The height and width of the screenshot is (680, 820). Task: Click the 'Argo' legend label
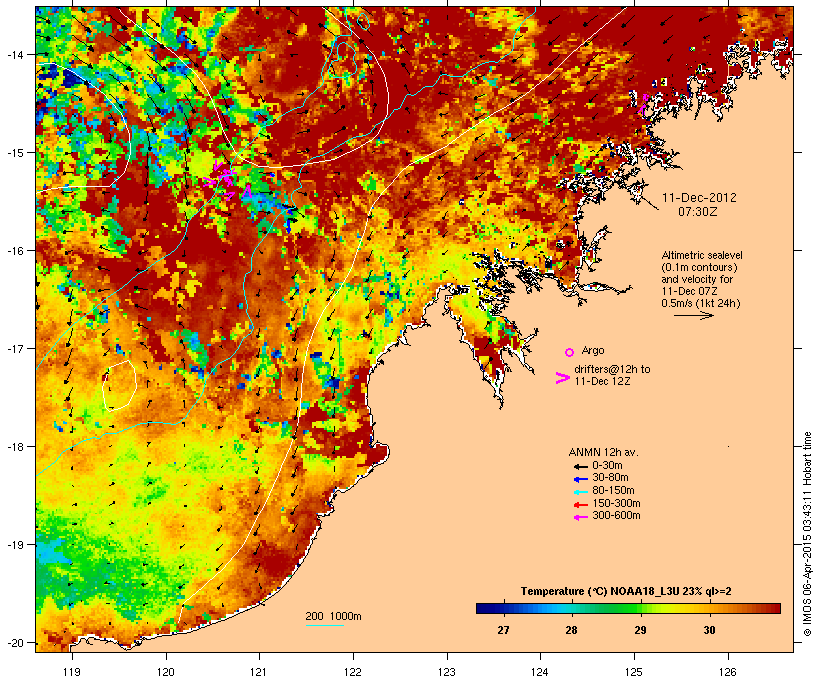[593, 350]
